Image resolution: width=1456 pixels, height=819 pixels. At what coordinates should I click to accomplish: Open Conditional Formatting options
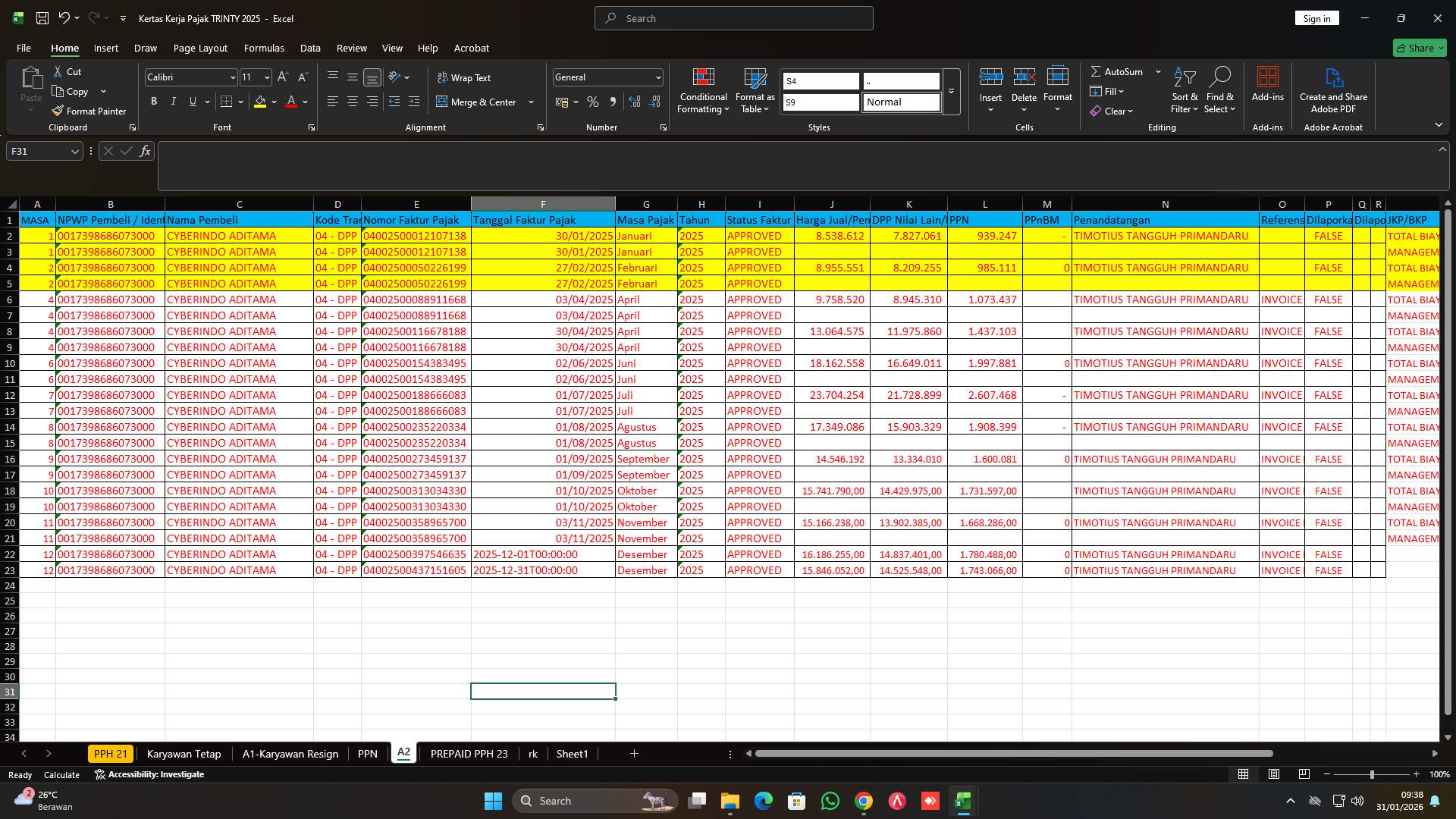702,91
